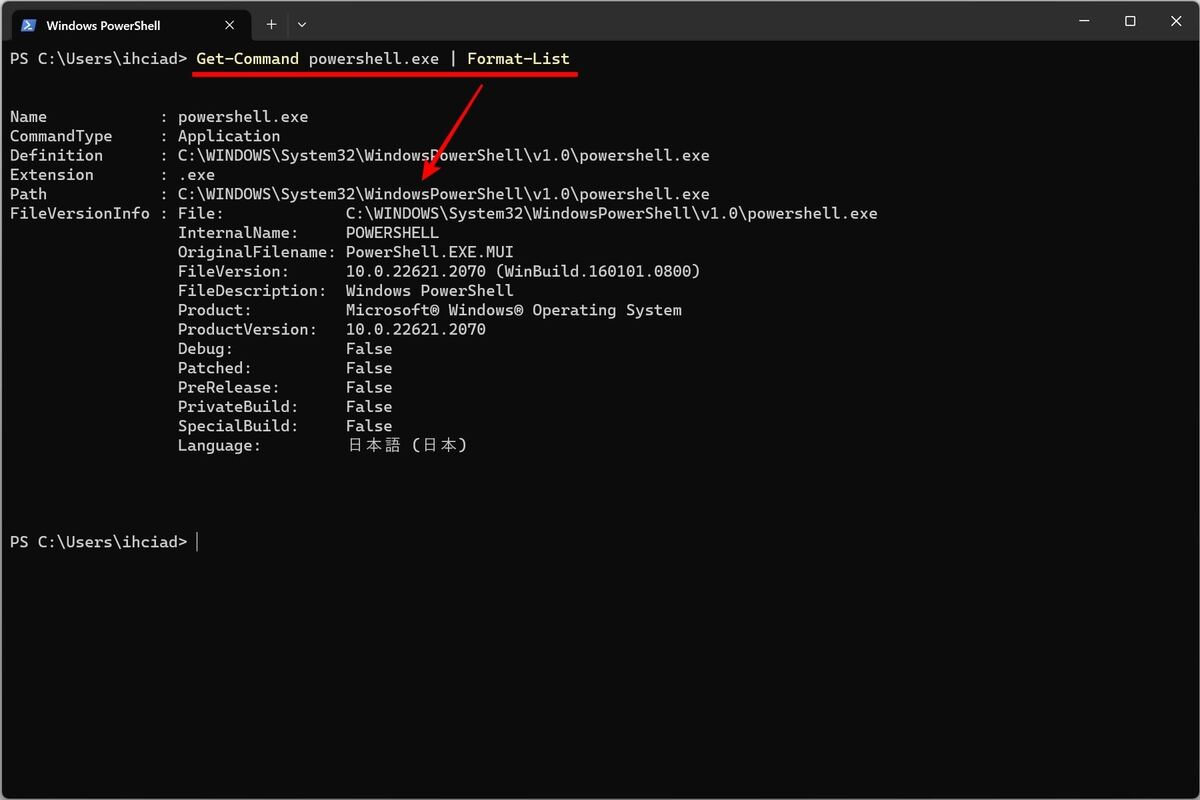Viewport: 1200px width, 800px height.
Task: Open the new tab profile dropdown arrow
Action: point(302,24)
